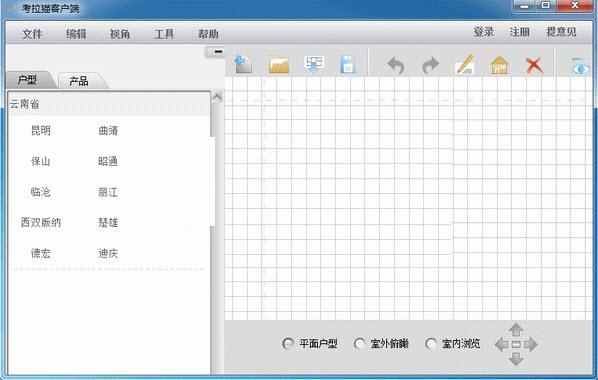
Task: Select the 室外俯瞰 radio button
Action: point(360,344)
